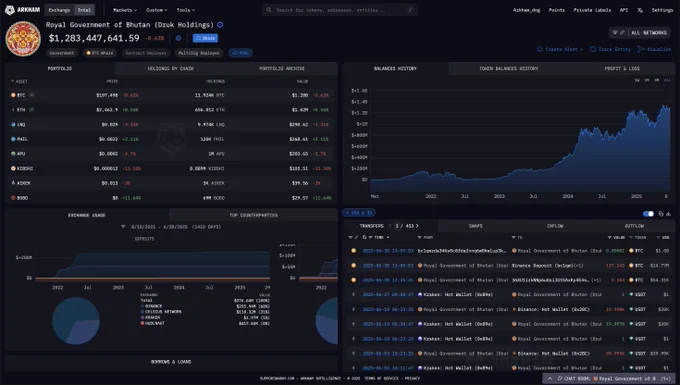
Task: Open the Private Labels link
Action: 592,10
